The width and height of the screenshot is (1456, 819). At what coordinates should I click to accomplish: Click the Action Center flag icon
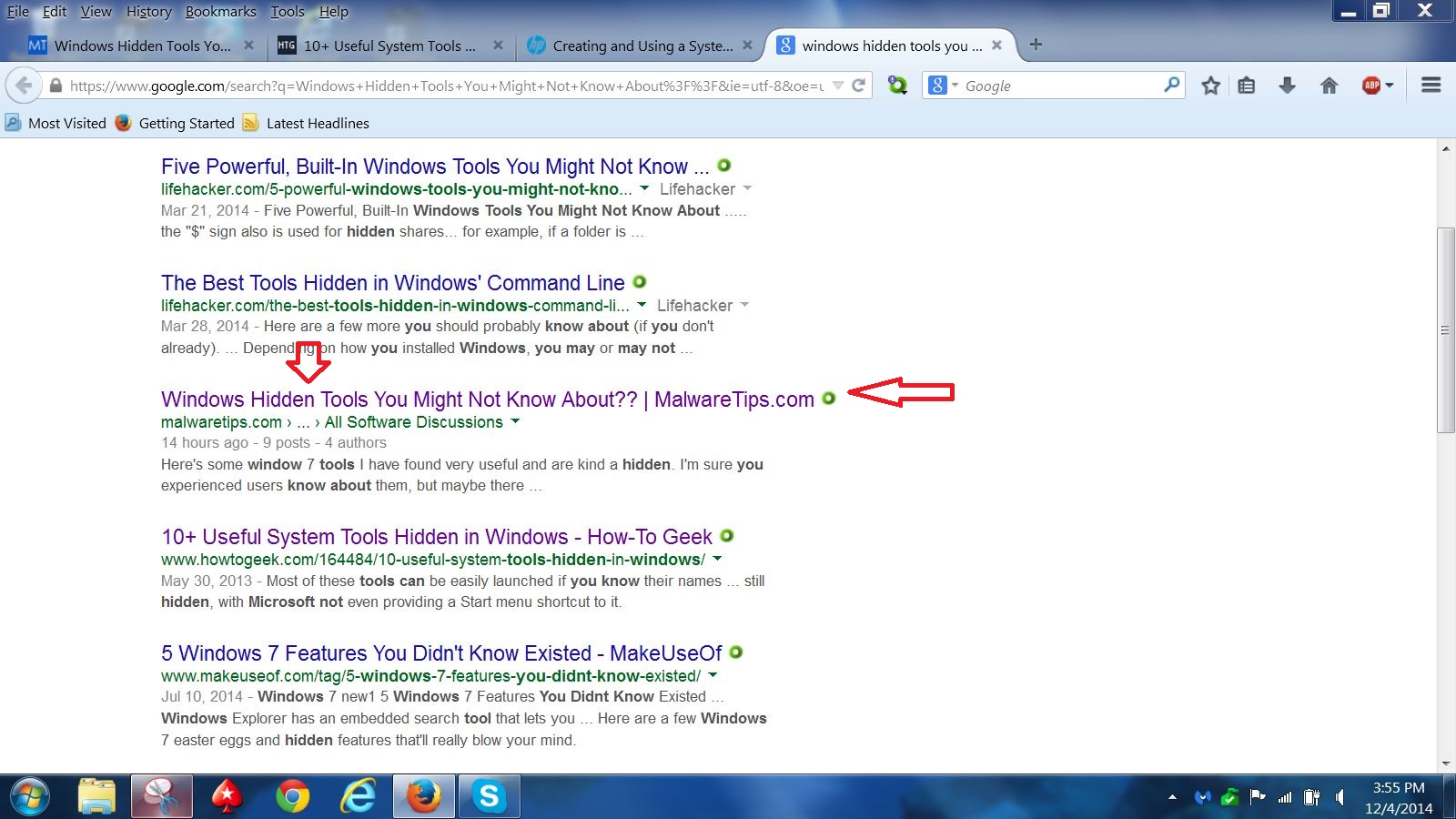pyautogui.click(x=1258, y=798)
